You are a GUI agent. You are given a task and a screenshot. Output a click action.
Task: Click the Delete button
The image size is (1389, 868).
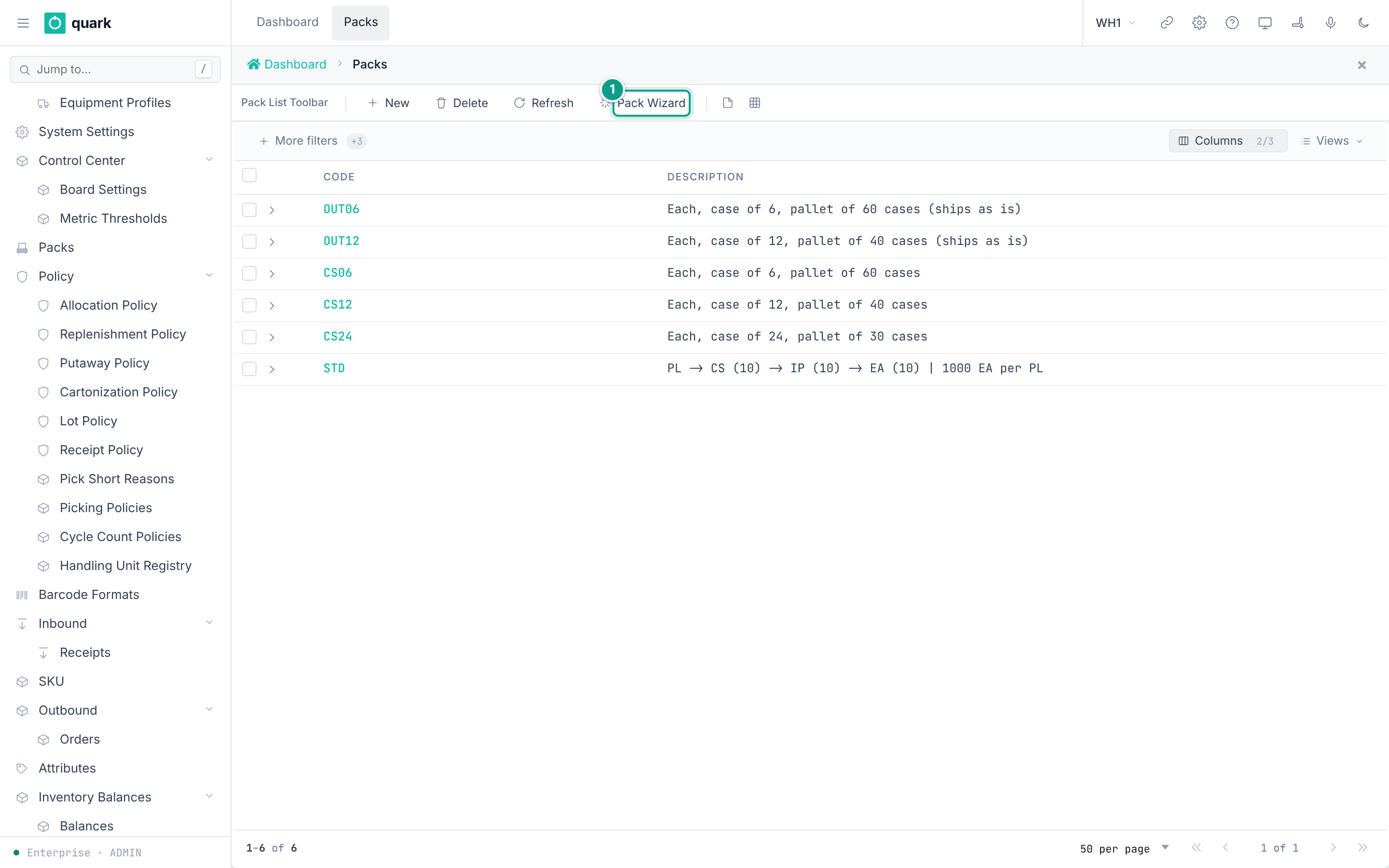pos(462,103)
